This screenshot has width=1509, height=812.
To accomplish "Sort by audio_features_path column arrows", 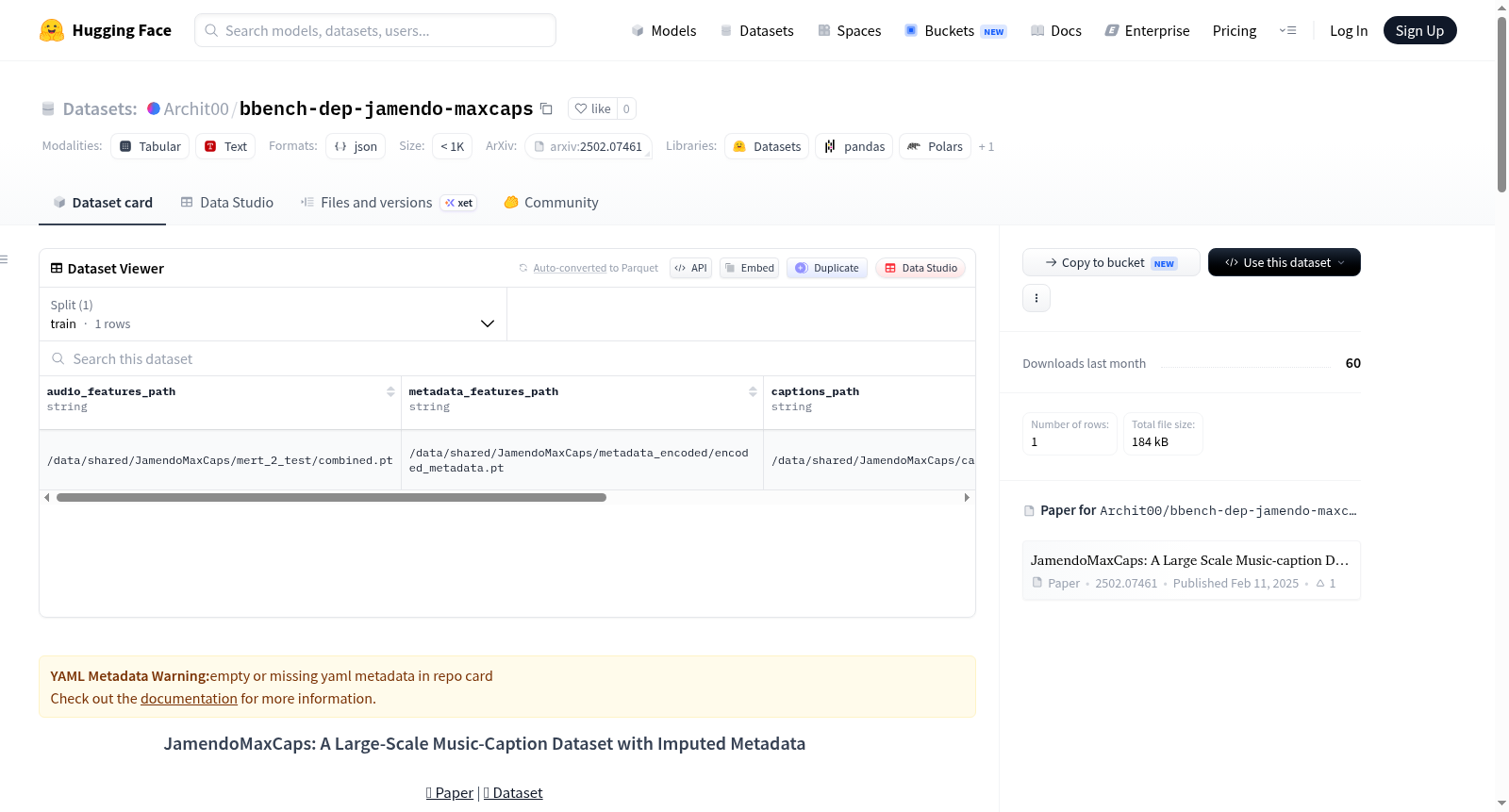I will click(x=390, y=391).
